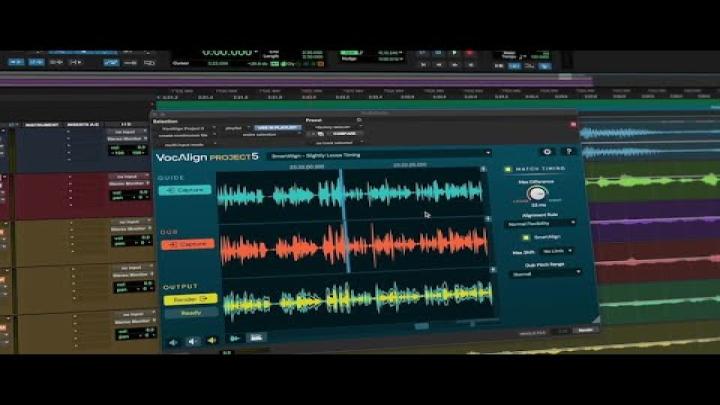Click the plus icon on the dub waveform

click(x=488, y=219)
